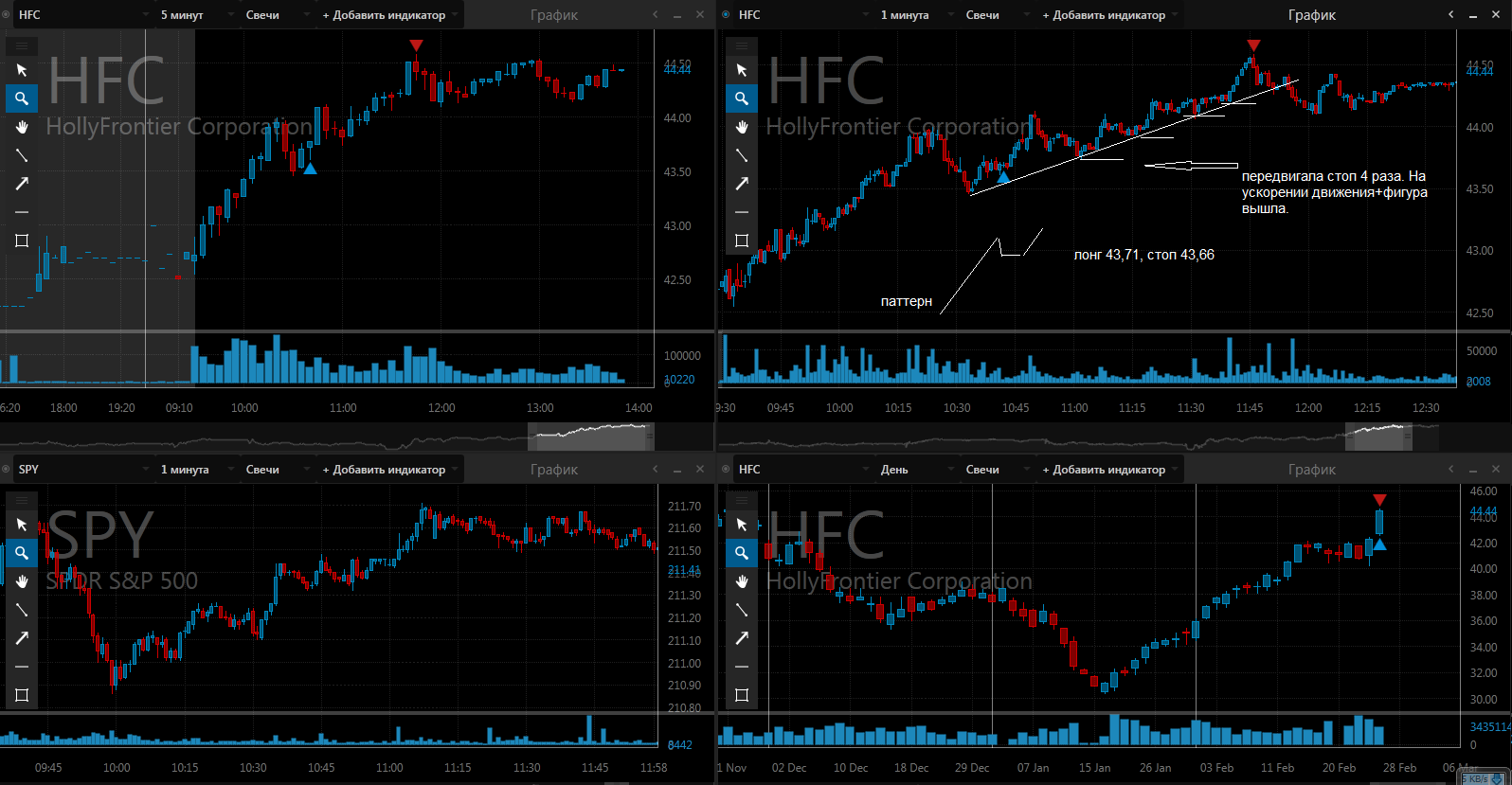This screenshot has width=1512, height=785.
Task: Click the blue buy marker on HFC 1-minute chart
Action: pyautogui.click(x=1003, y=177)
